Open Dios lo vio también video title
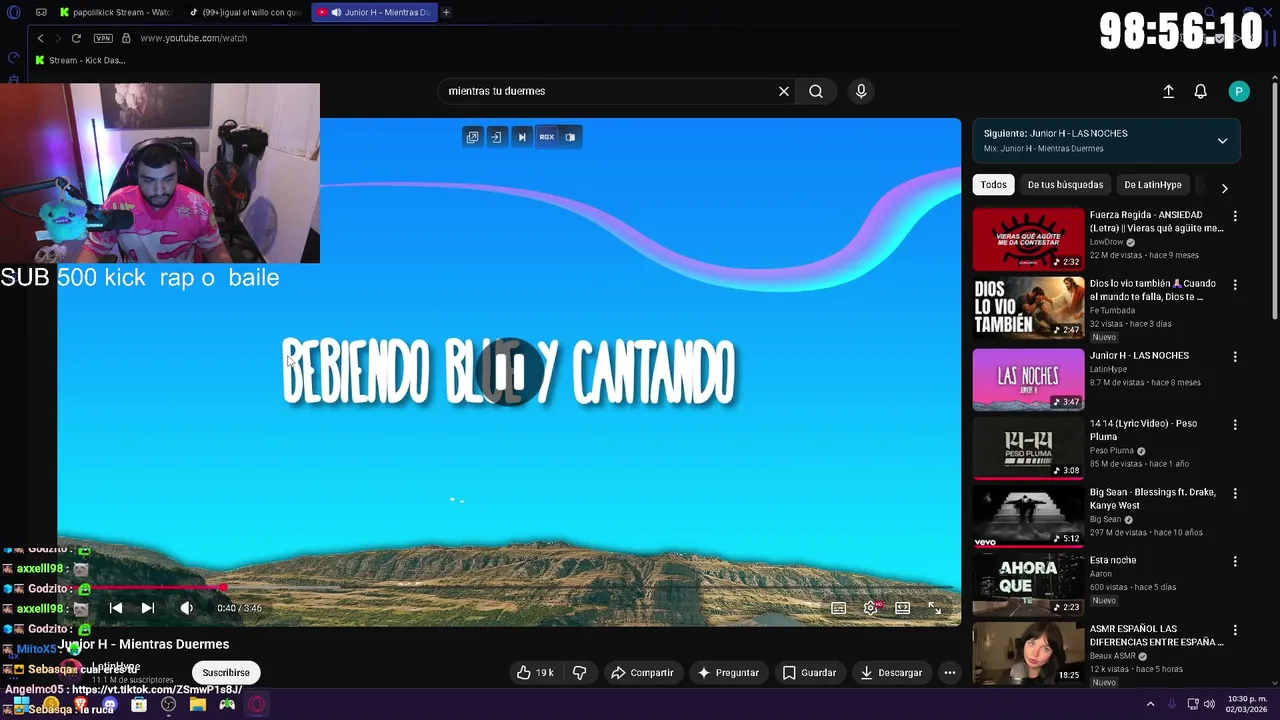Image resolution: width=1280 pixels, height=720 pixels. pos(1153,290)
